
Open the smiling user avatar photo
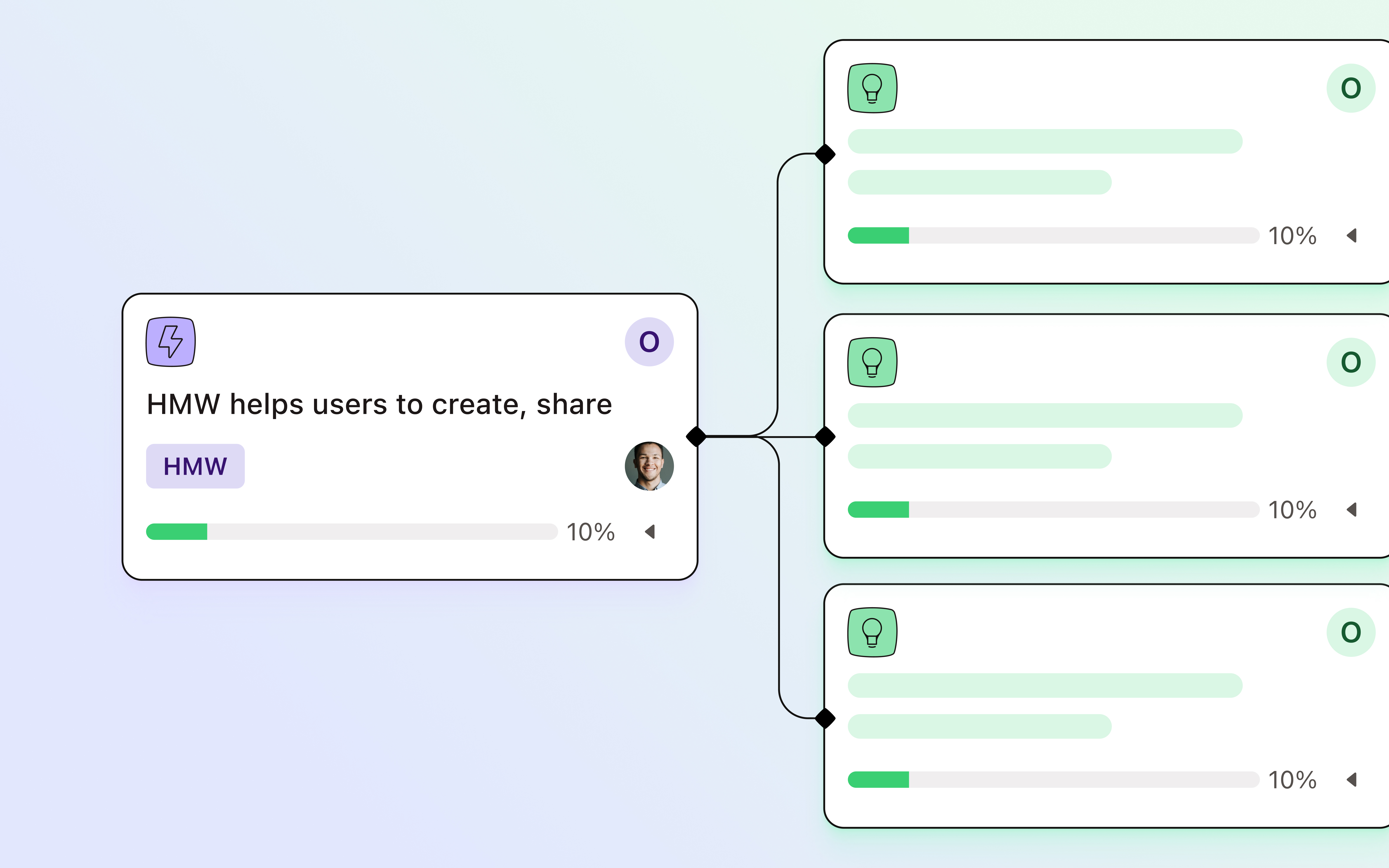(x=649, y=466)
